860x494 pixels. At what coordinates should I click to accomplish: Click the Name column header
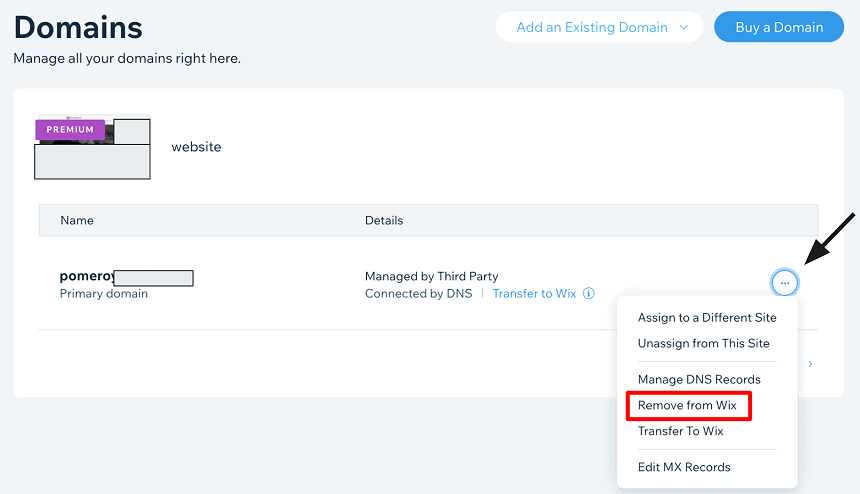coord(77,220)
